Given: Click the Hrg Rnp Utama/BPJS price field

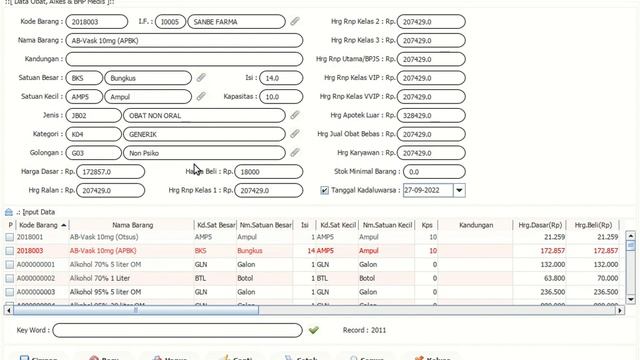Looking at the screenshot, I should 431,59.
